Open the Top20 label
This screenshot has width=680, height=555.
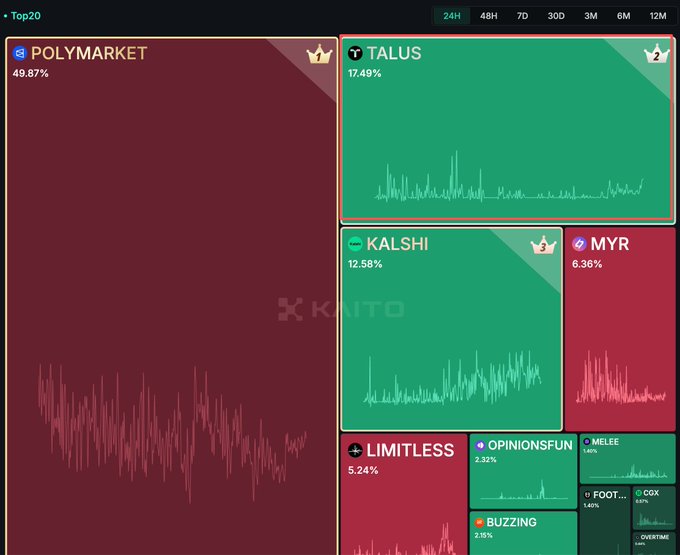(26, 16)
